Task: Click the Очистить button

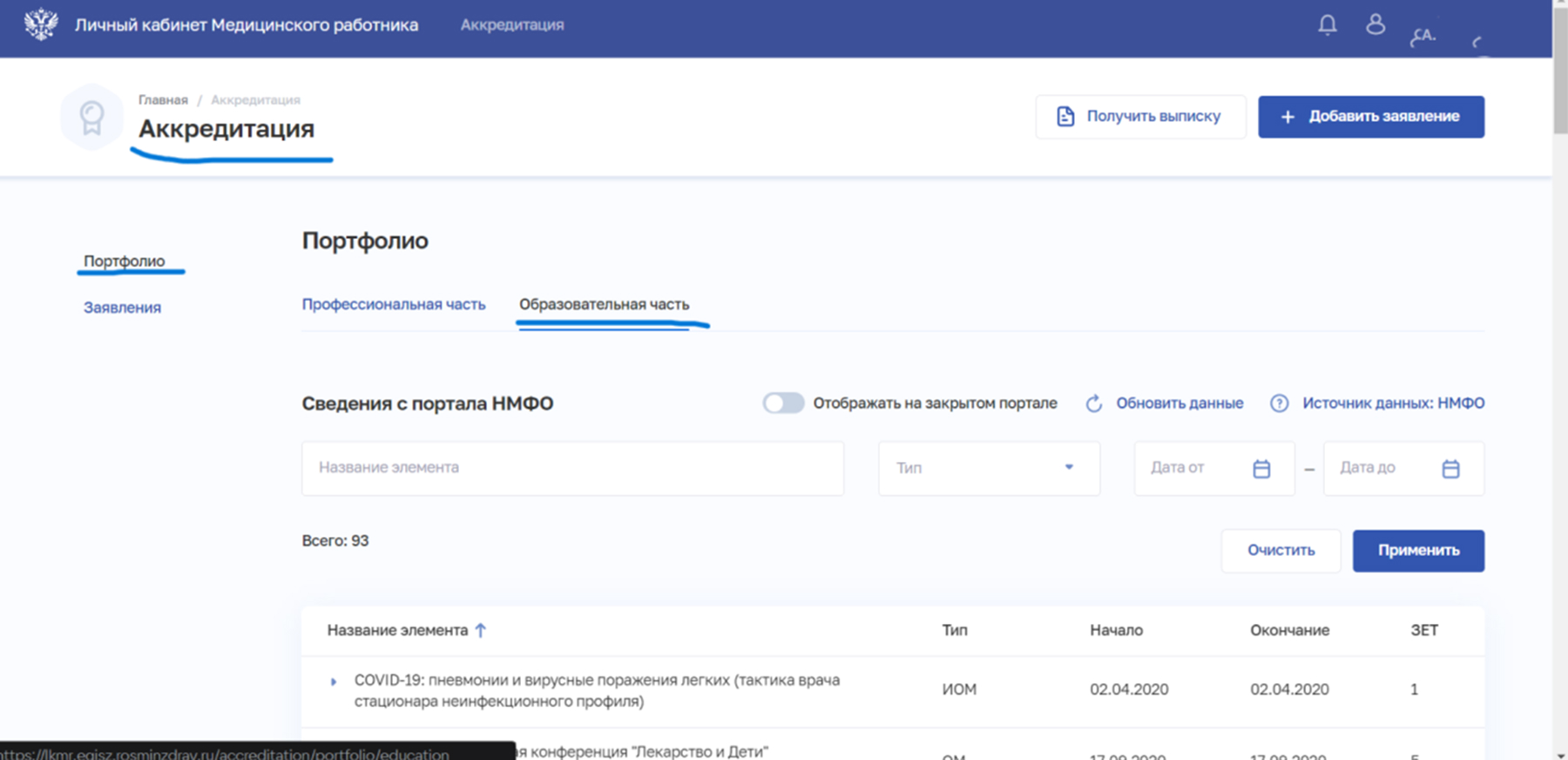Action: [1281, 551]
